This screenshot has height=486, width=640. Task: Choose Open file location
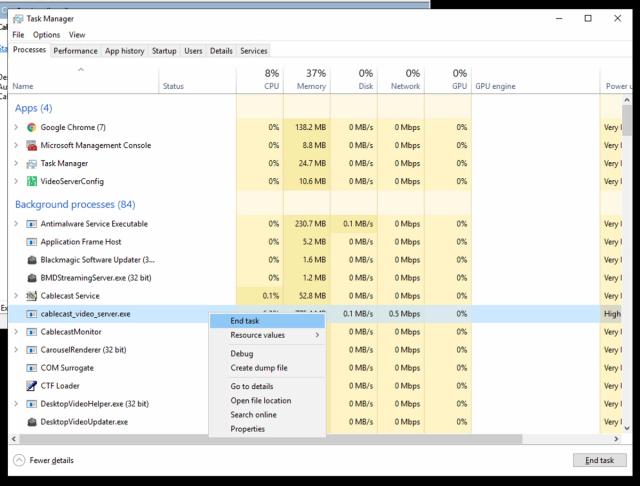pyautogui.click(x=267, y=401)
